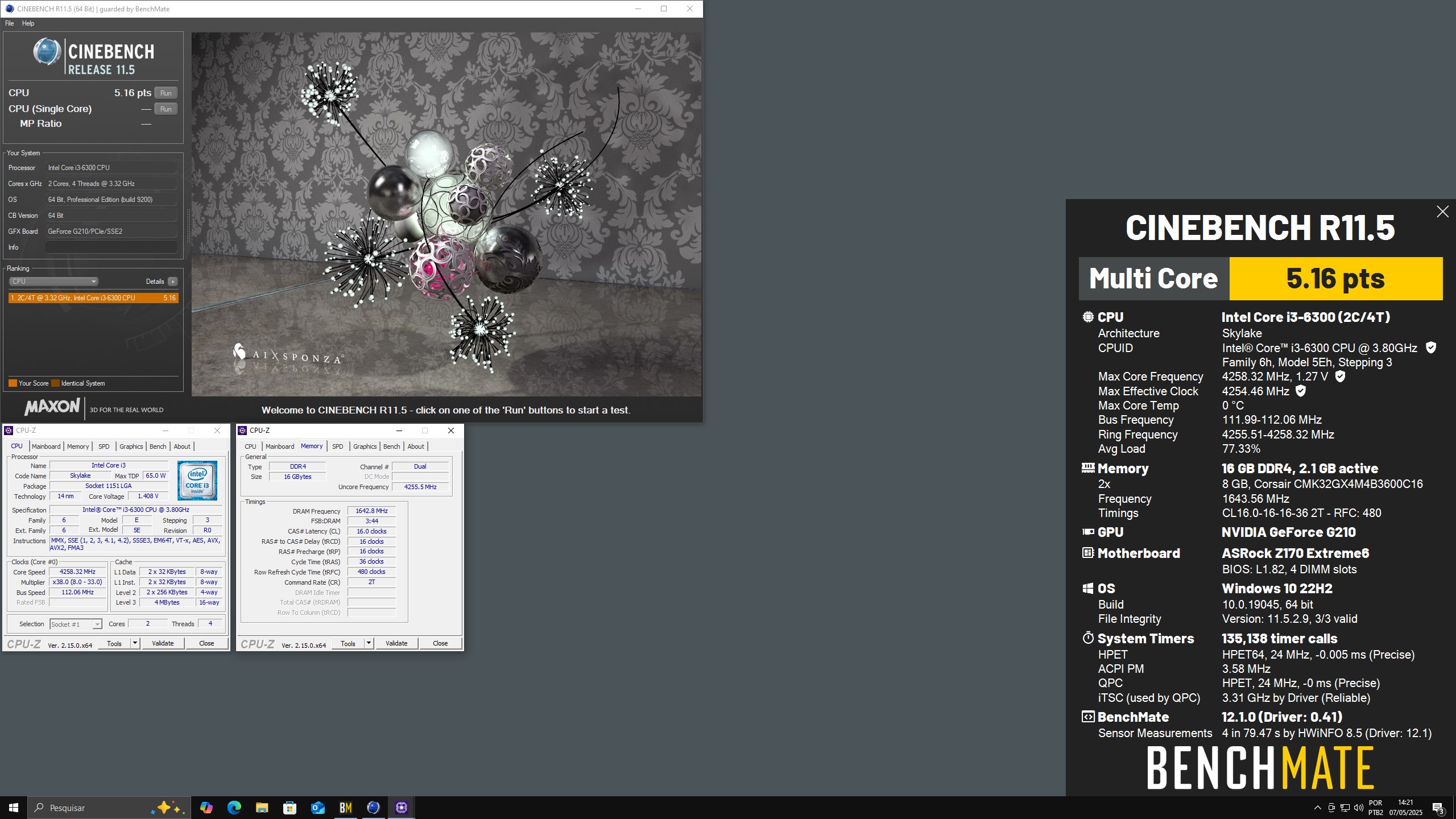The height and width of the screenshot is (819, 1456).
Task: Open Microsoft Store from the taskbar
Action: [289, 808]
